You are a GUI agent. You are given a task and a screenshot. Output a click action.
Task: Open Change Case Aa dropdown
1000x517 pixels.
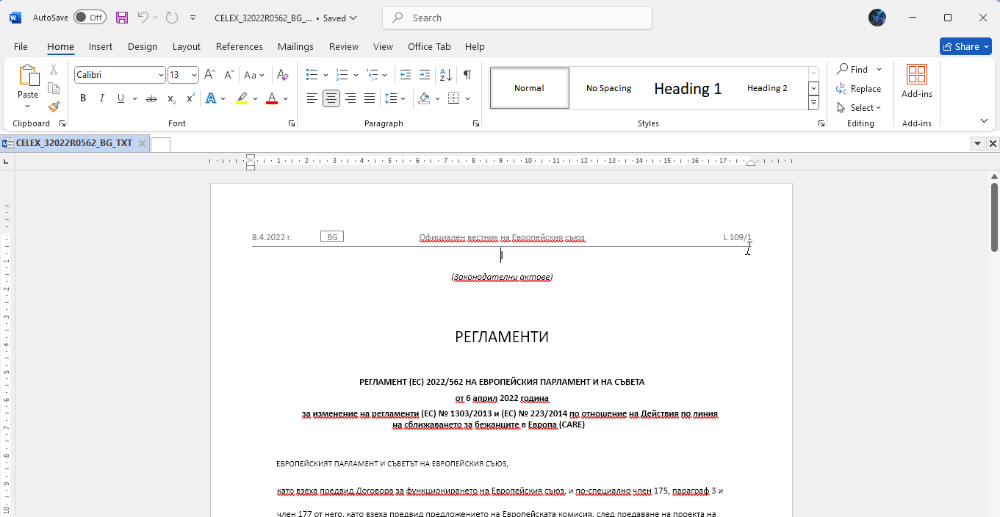[x=254, y=75]
